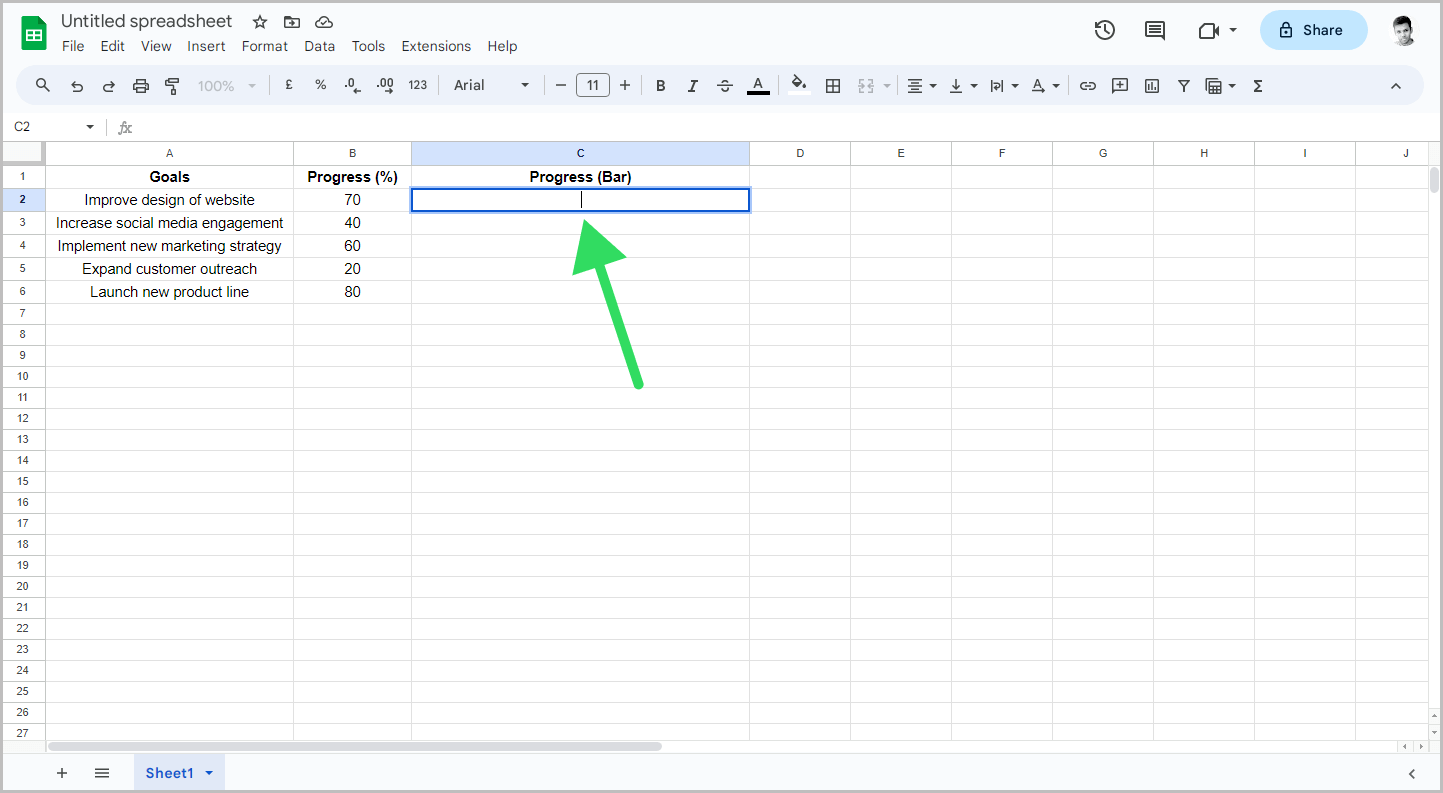Toggle strikethrough formatting
The height and width of the screenshot is (793, 1443).
click(x=725, y=85)
